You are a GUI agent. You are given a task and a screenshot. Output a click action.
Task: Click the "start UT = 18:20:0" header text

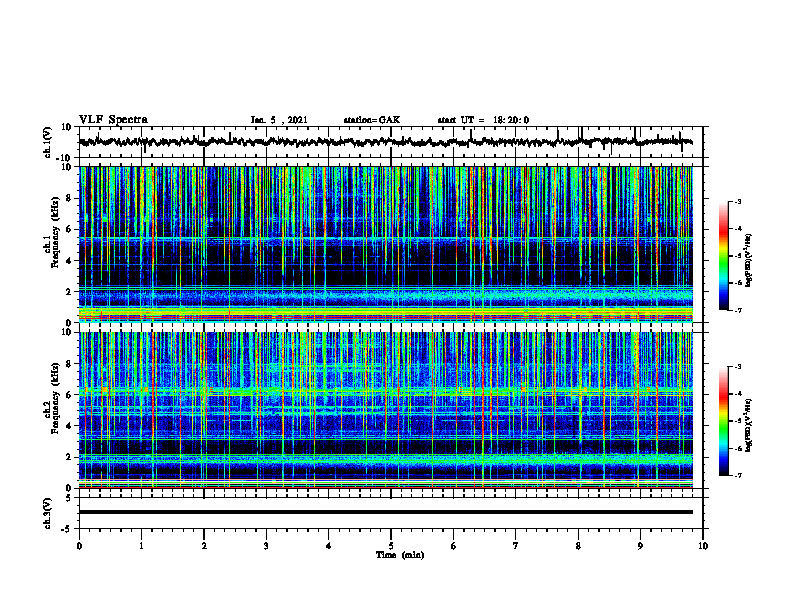[x=483, y=120]
